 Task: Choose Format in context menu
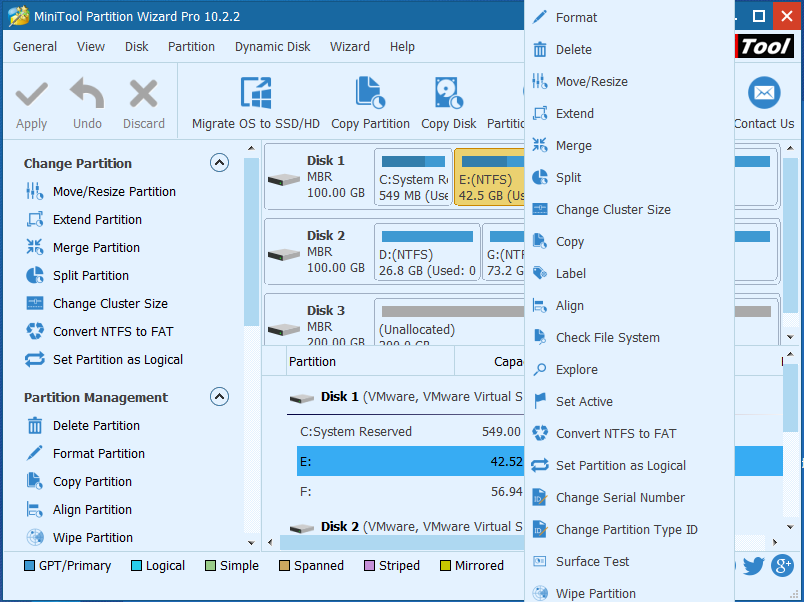click(630, 17)
